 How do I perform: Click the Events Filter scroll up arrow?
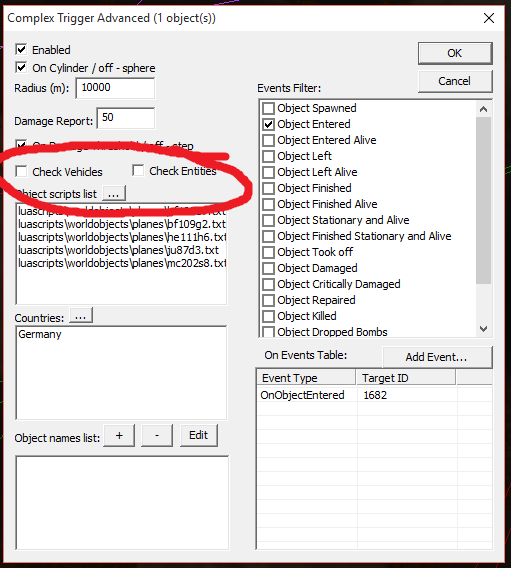point(483,109)
